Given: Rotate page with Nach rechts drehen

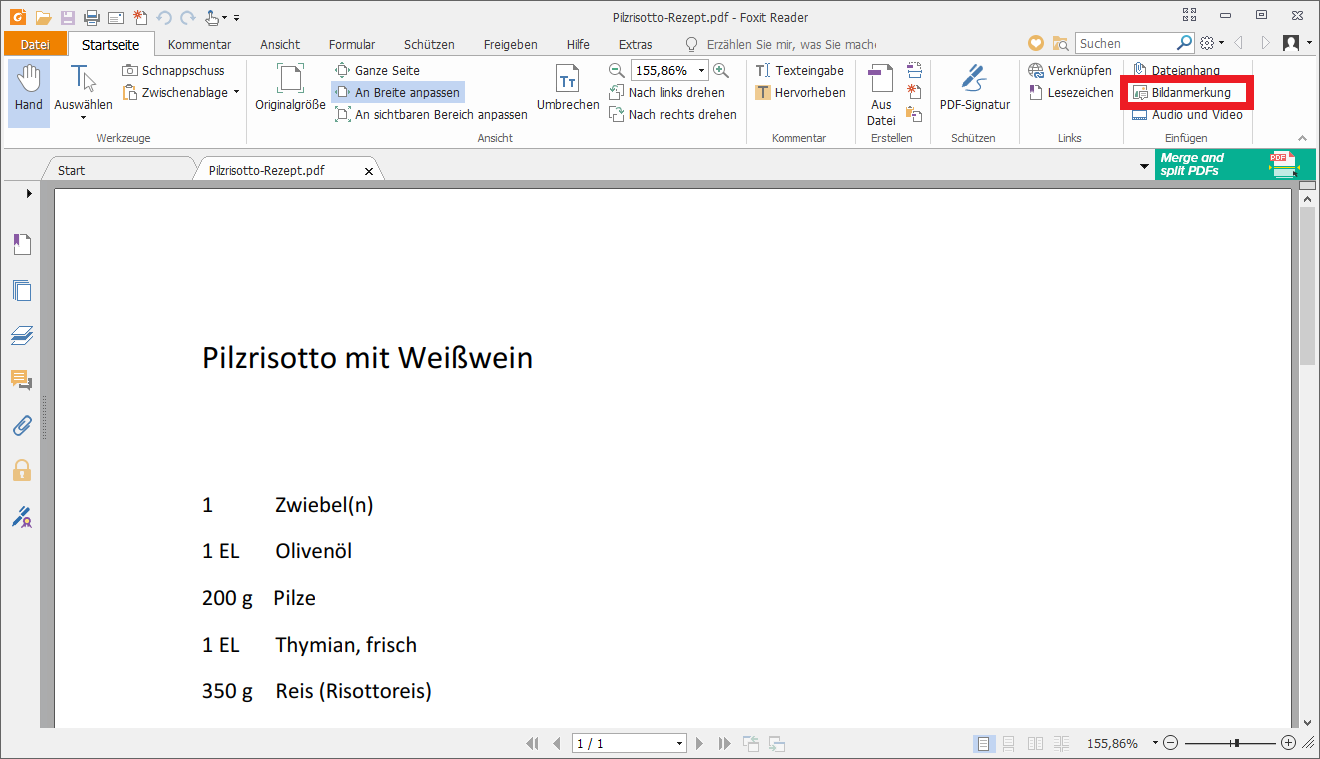Looking at the screenshot, I should click(672, 115).
